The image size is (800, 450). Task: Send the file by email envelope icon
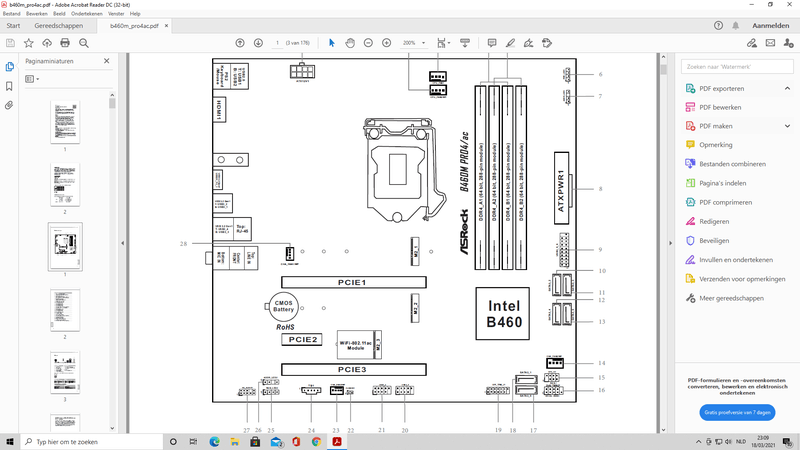770,43
